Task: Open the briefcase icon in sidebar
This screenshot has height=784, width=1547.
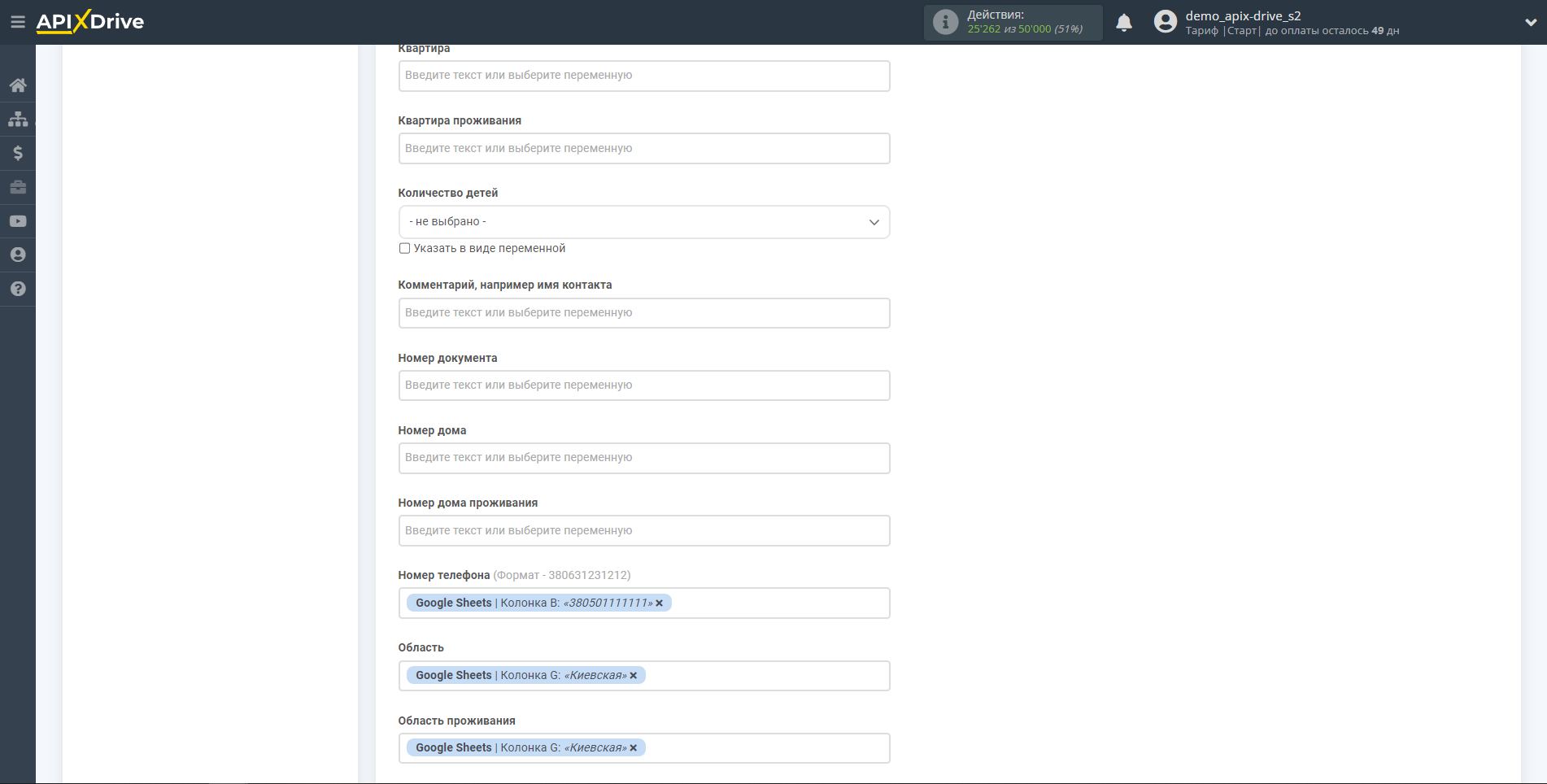Action: [18, 187]
